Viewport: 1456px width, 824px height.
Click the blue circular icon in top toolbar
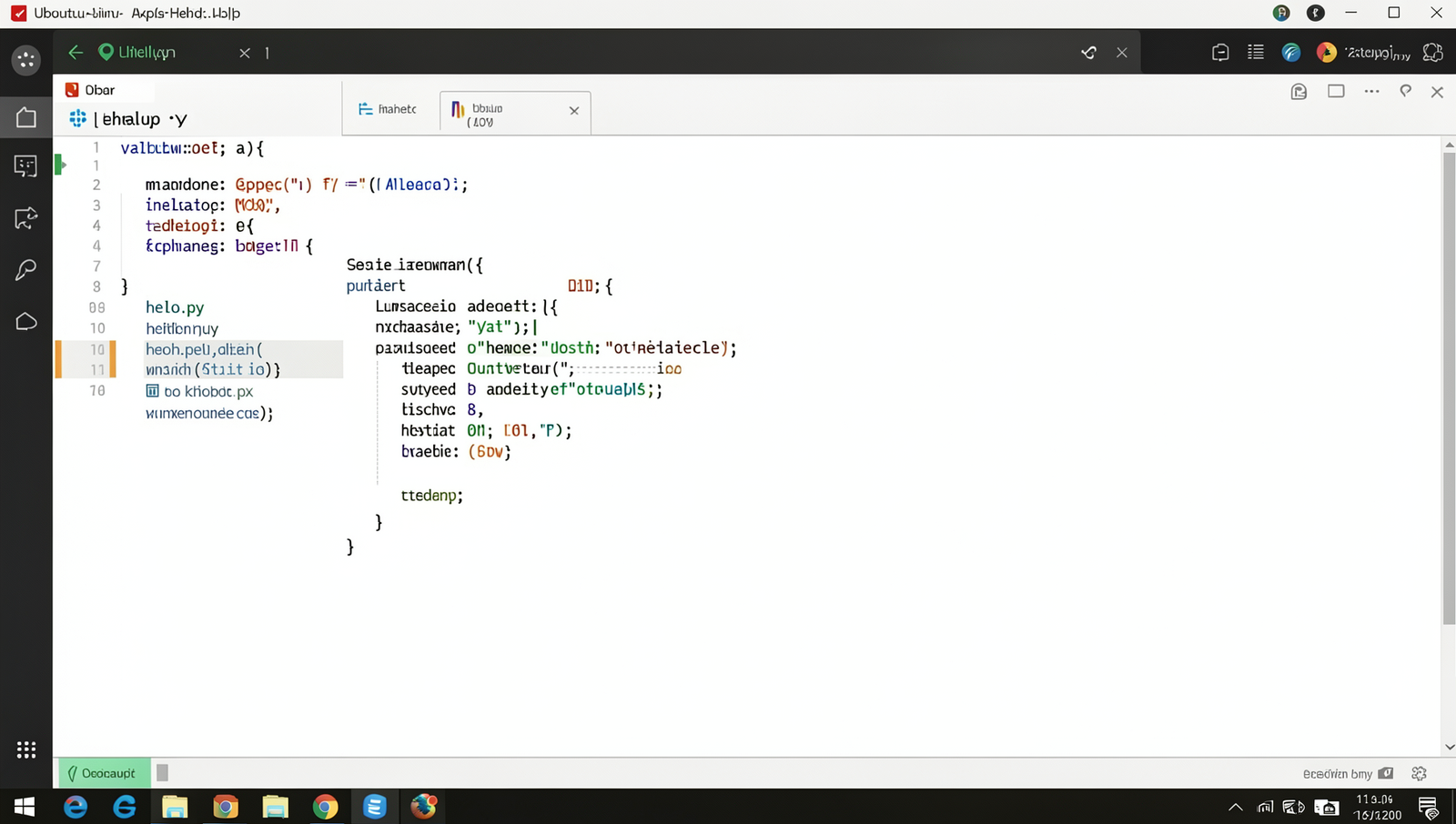pos(1291,53)
